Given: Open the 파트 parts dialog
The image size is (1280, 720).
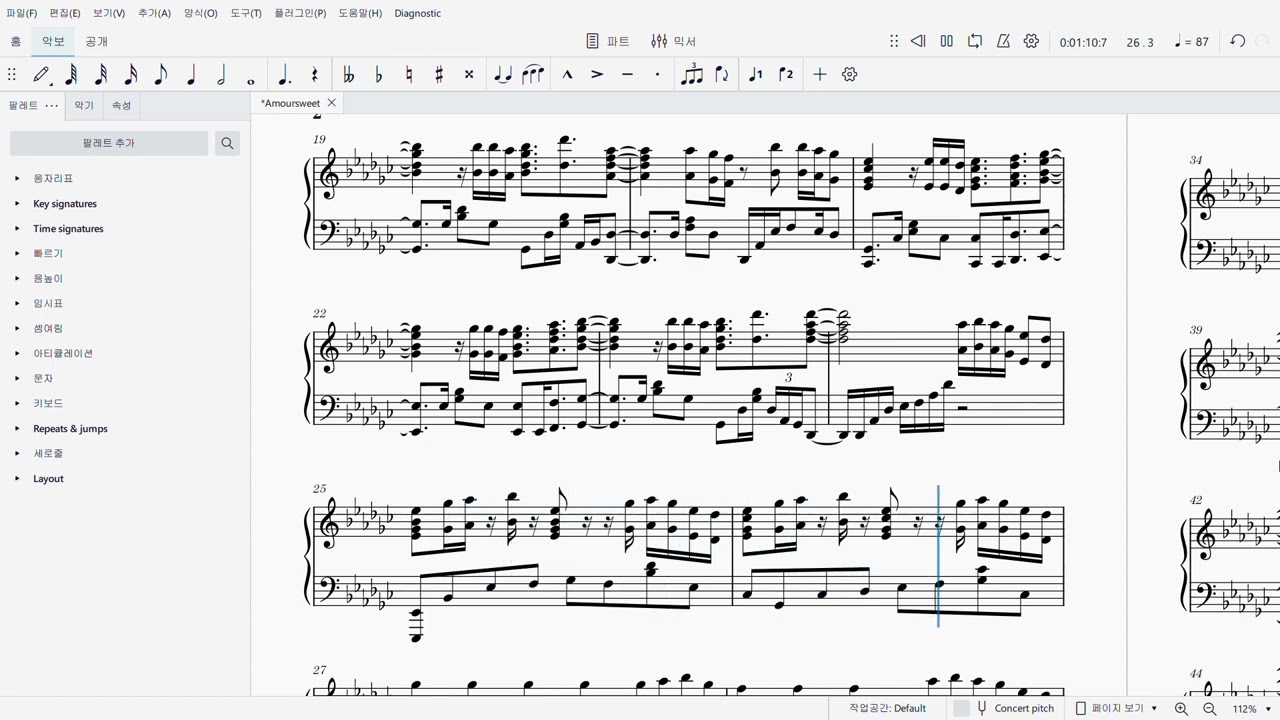Looking at the screenshot, I should point(608,41).
